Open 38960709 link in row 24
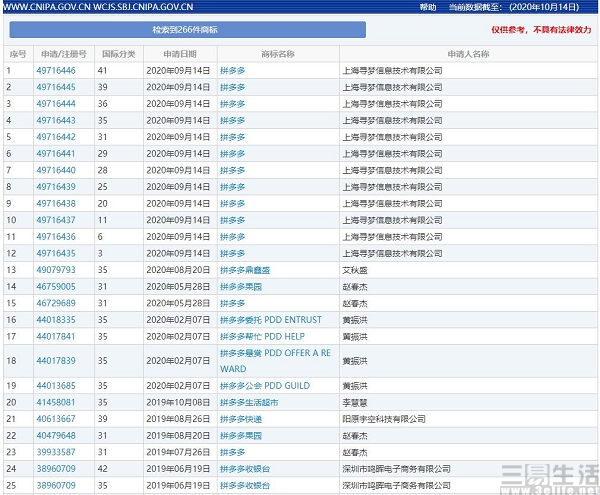Viewport: 600px width, 495px height. (56, 469)
